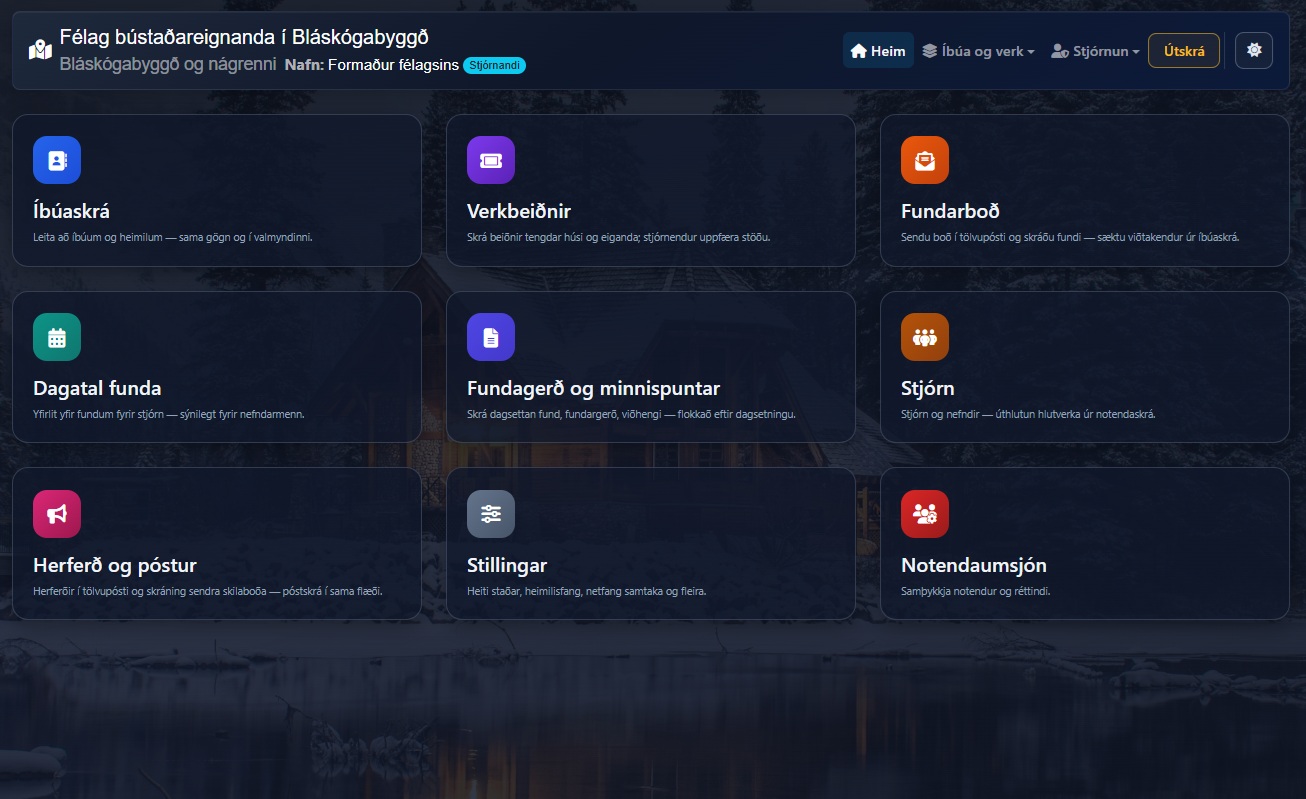Image resolution: width=1306 pixels, height=799 pixels.
Task: Click the orange Fundarboð envelope icon
Action: pyautogui.click(x=925, y=160)
